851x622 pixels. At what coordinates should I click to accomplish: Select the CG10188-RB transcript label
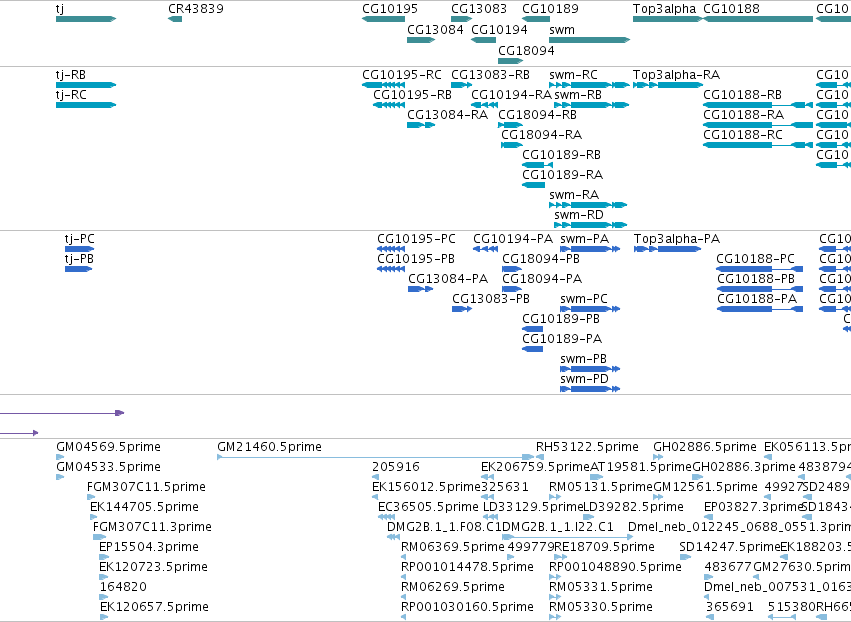coord(742,95)
